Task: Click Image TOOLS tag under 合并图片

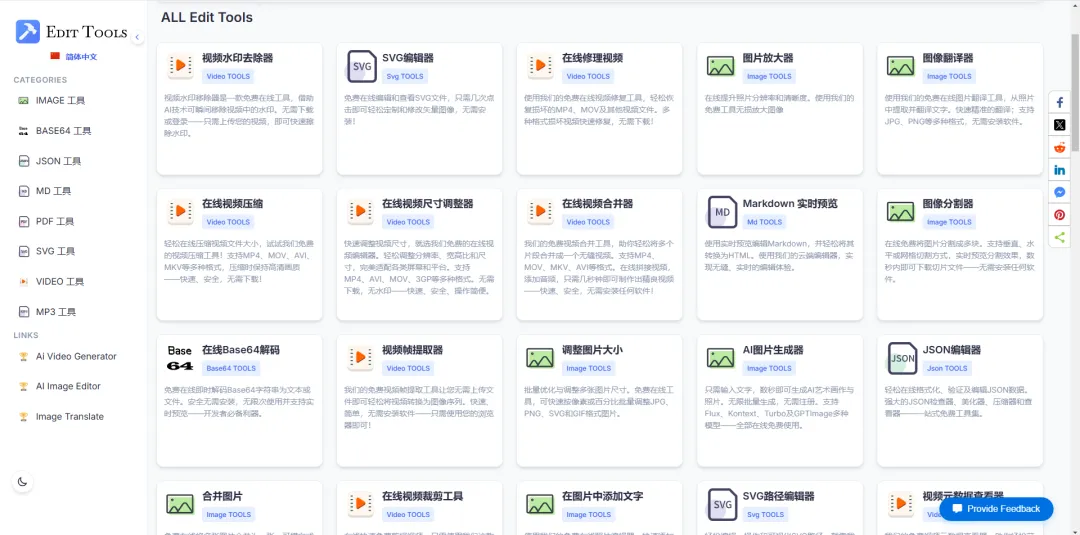Action: coord(229,514)
